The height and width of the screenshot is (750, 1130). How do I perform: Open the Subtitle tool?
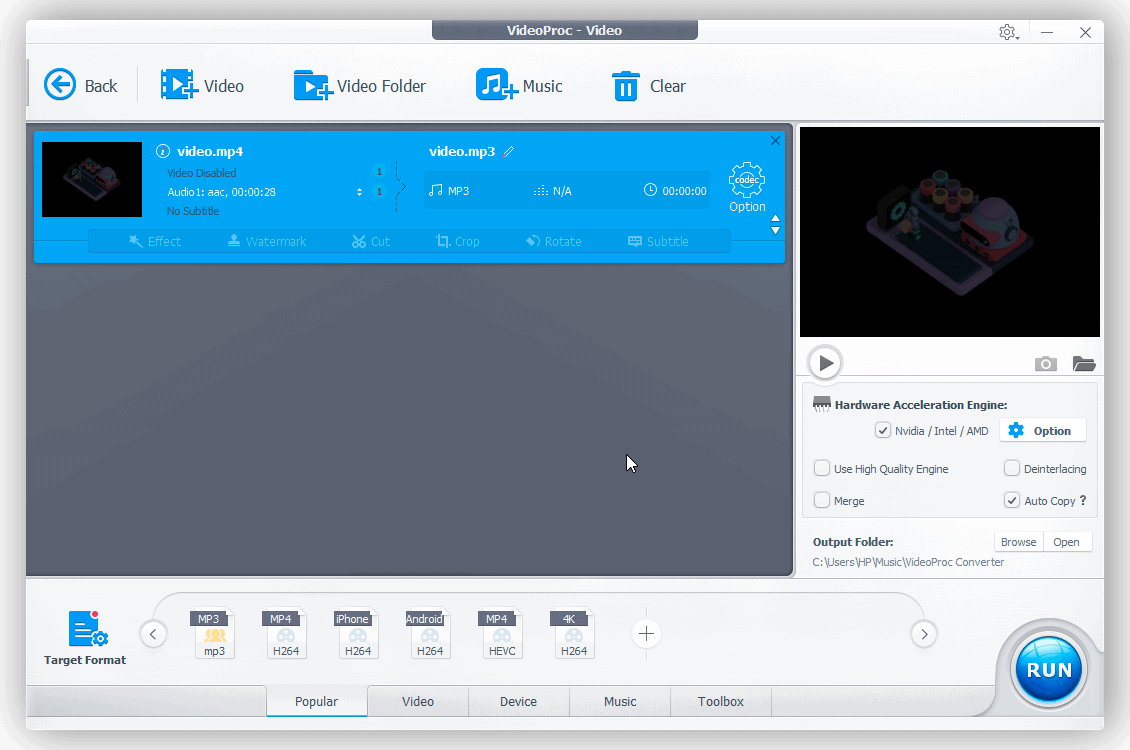click(x=658, y=241)
